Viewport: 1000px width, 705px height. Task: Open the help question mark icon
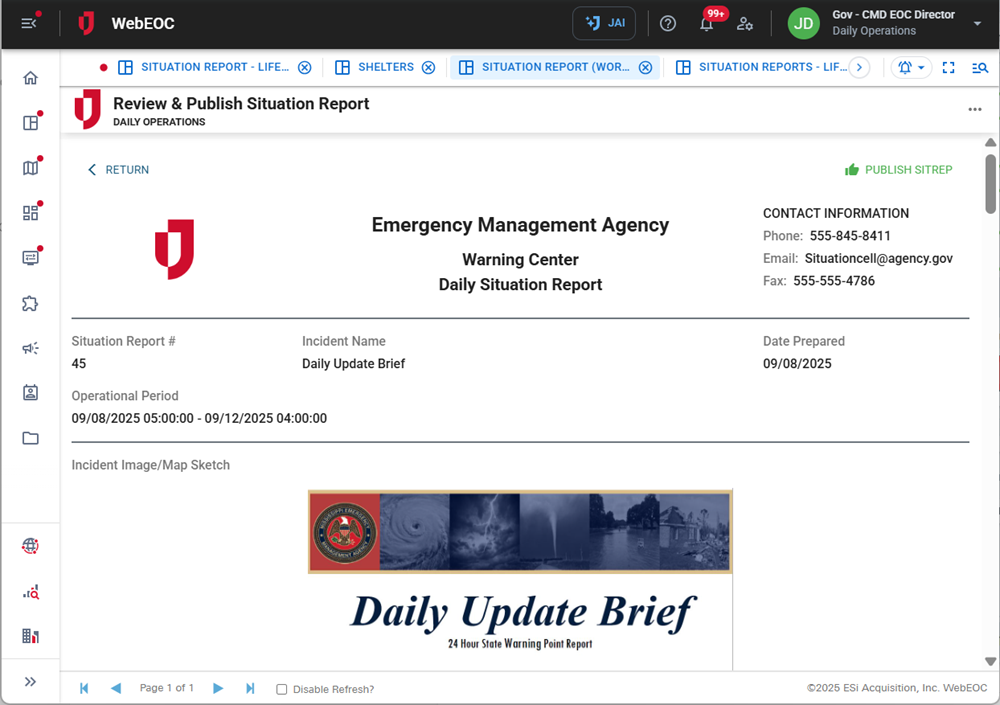click(x=668, y=23)
